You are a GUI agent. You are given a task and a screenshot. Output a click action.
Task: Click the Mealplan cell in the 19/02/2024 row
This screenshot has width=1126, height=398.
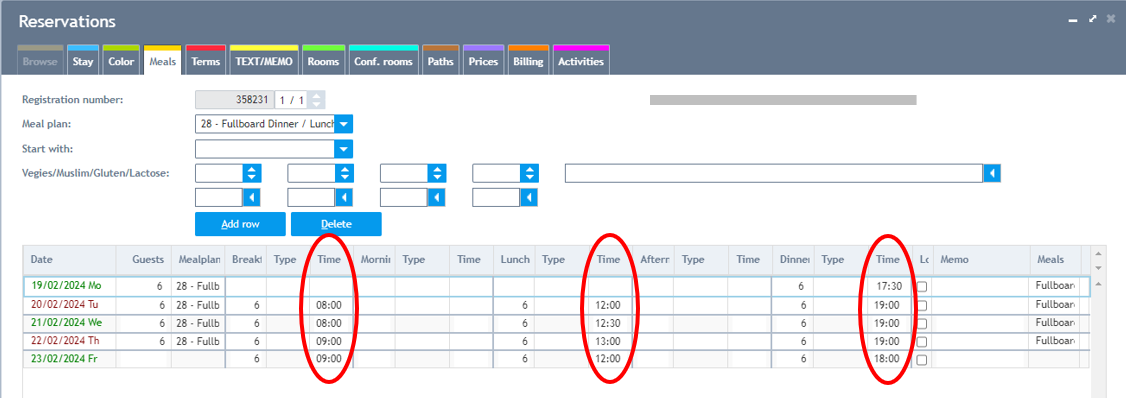[197, 286]
